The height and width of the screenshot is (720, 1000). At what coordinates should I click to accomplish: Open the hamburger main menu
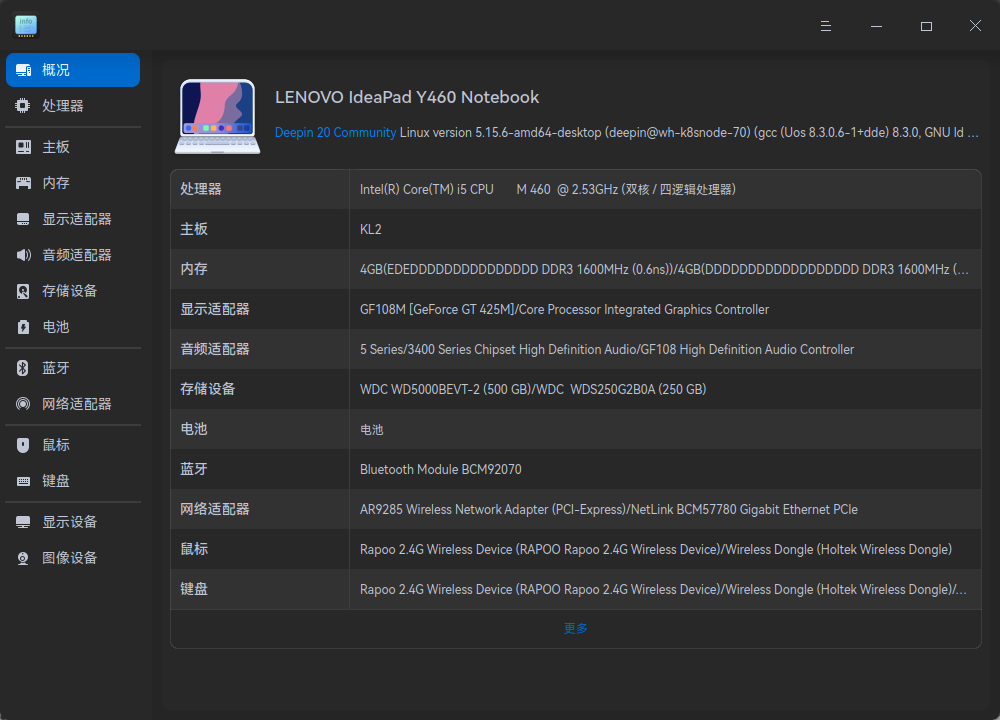pyautogui.click(x=826, y=26)
